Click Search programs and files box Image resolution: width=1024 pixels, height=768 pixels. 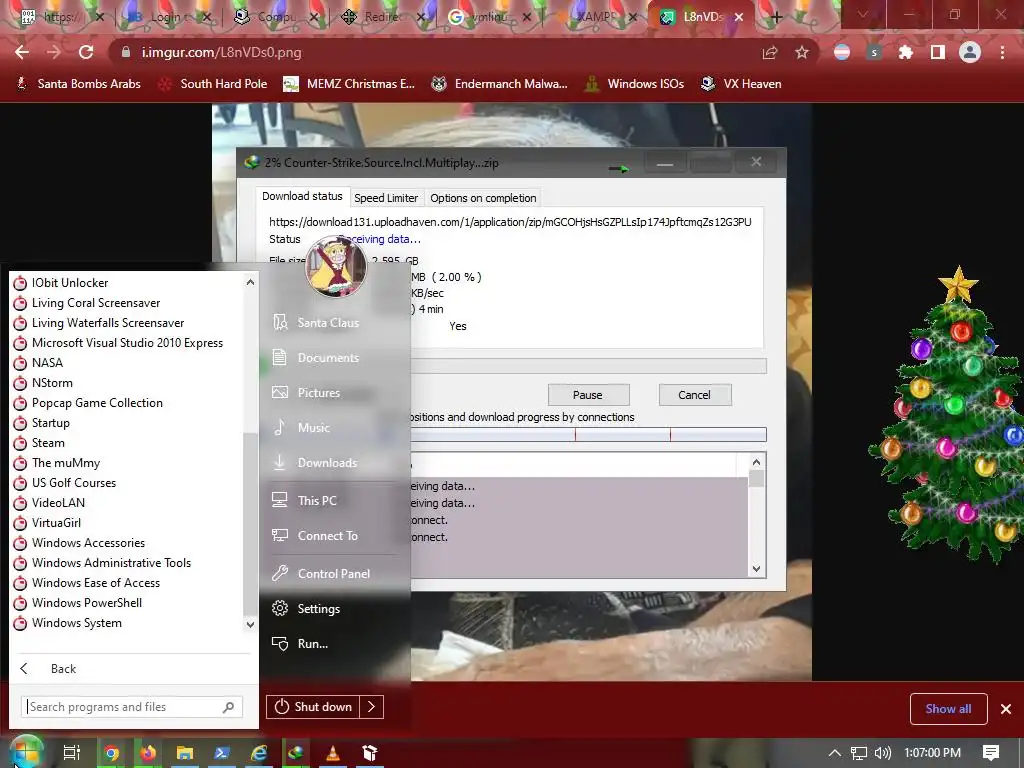coord(133,707)
